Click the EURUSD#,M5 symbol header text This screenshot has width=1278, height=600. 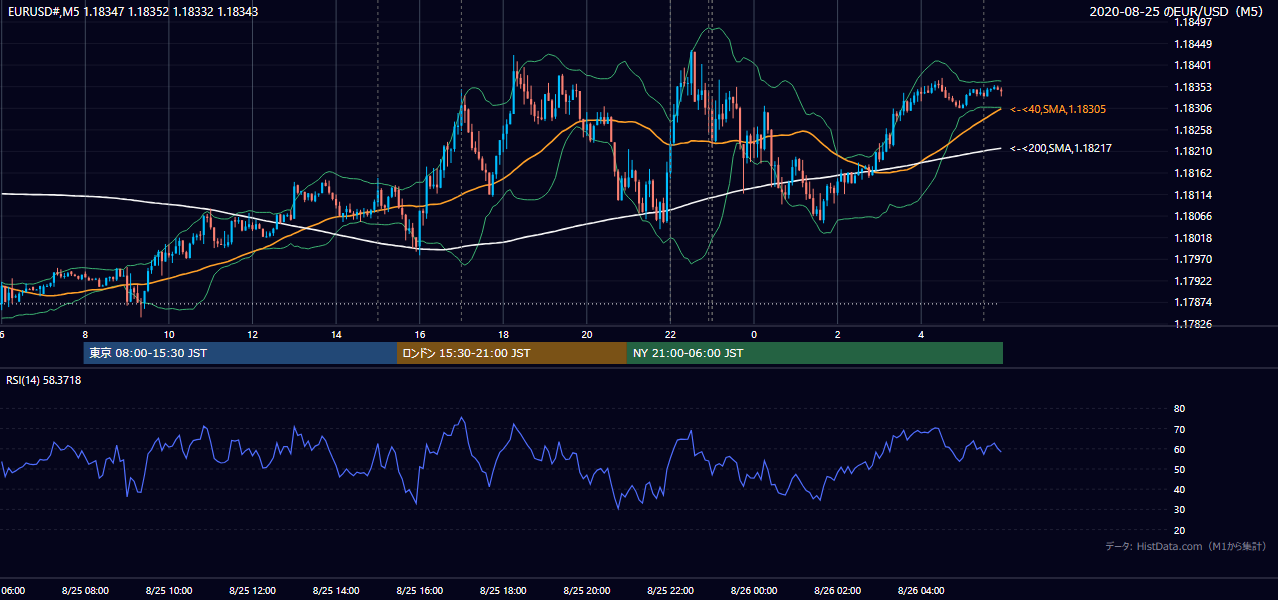pos(132,11)
